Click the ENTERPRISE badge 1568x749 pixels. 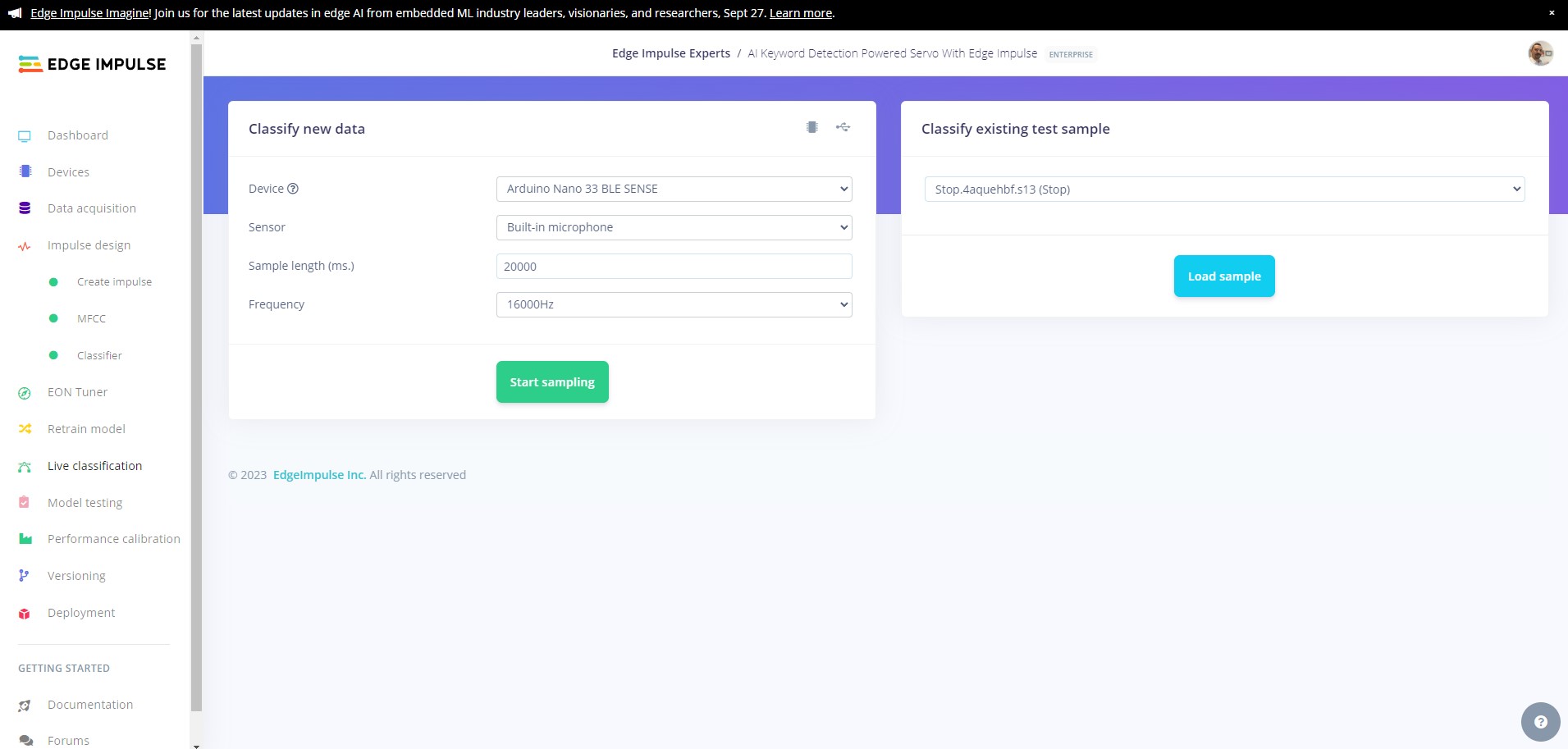[1071, 54]
